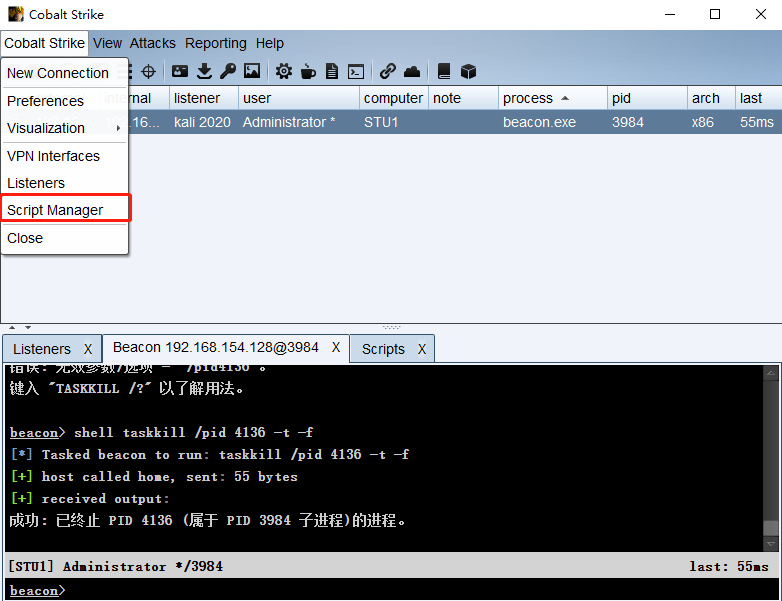Sort by arch column header
This screenshot has height=601, width=782.
tap(711, 98)
